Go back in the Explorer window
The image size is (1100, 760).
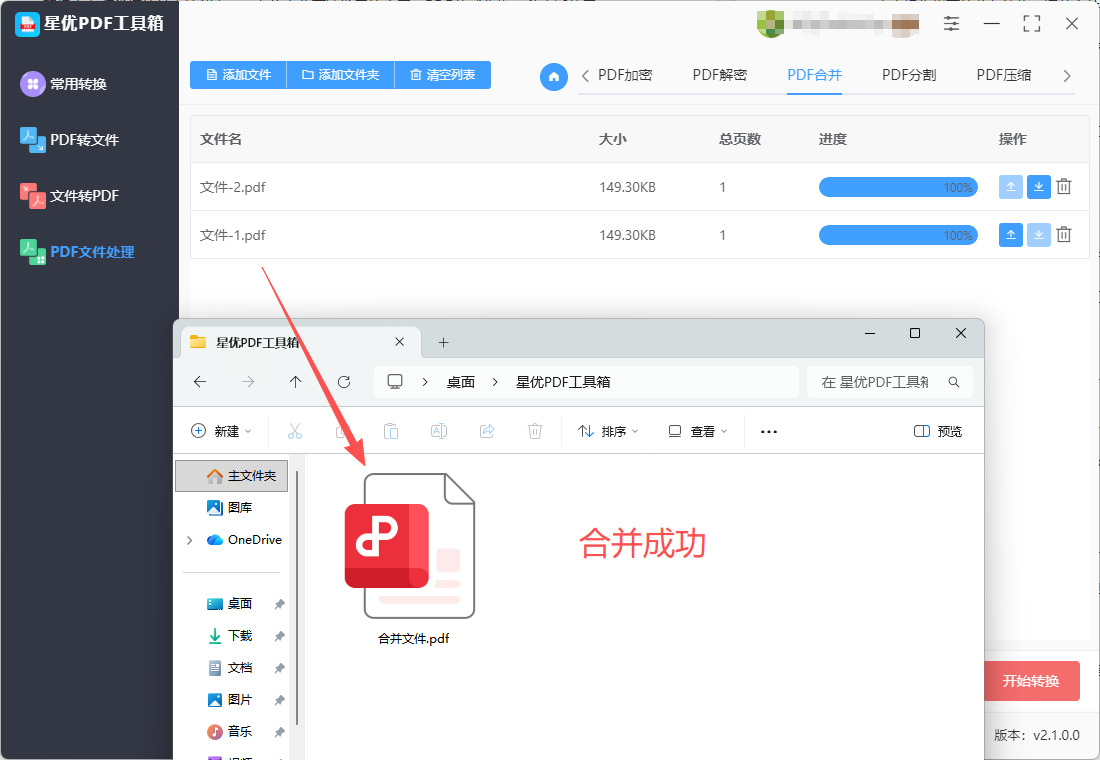coord(200,382)
